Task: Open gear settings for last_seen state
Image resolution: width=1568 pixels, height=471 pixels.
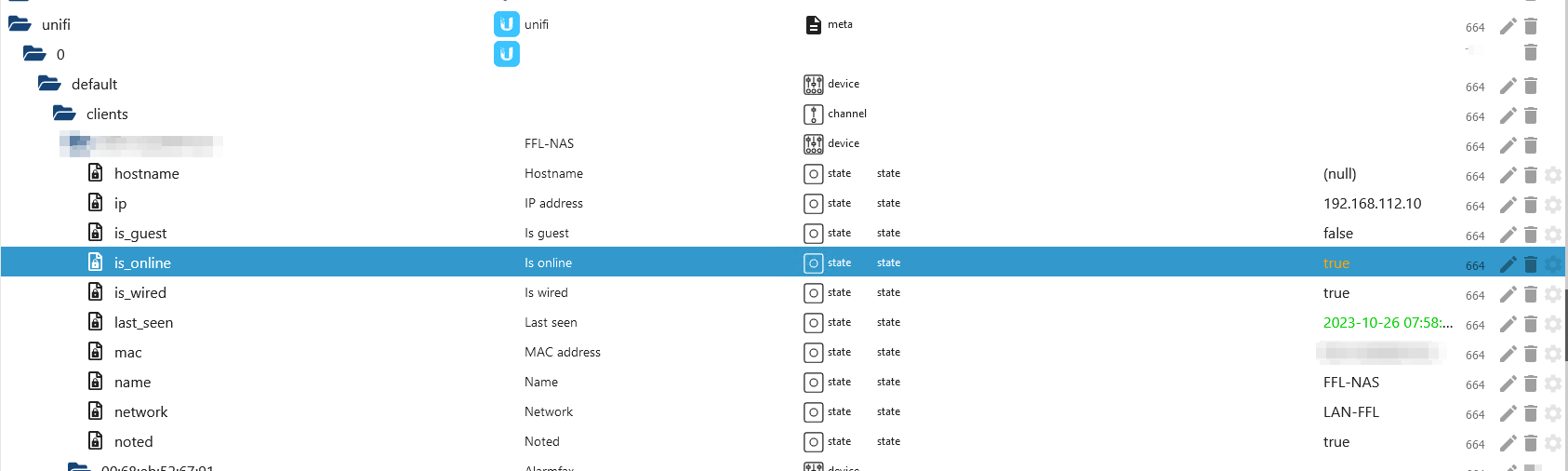Action: pyautogui.click(x=1553, y=324)
